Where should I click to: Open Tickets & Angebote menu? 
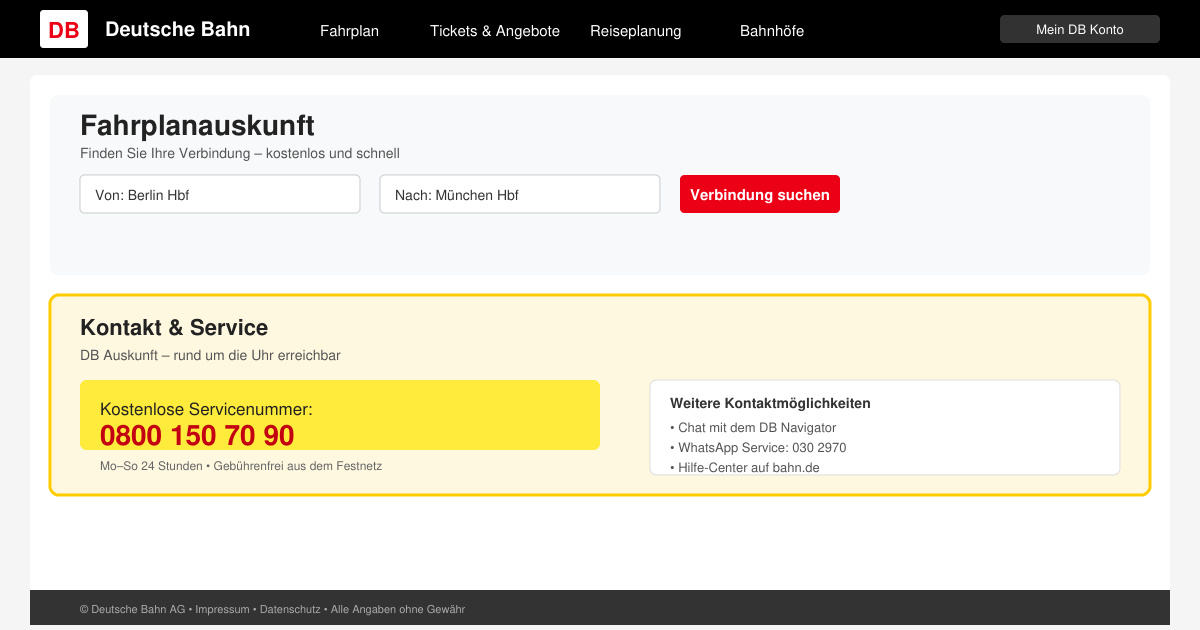(x=495, y=31)
